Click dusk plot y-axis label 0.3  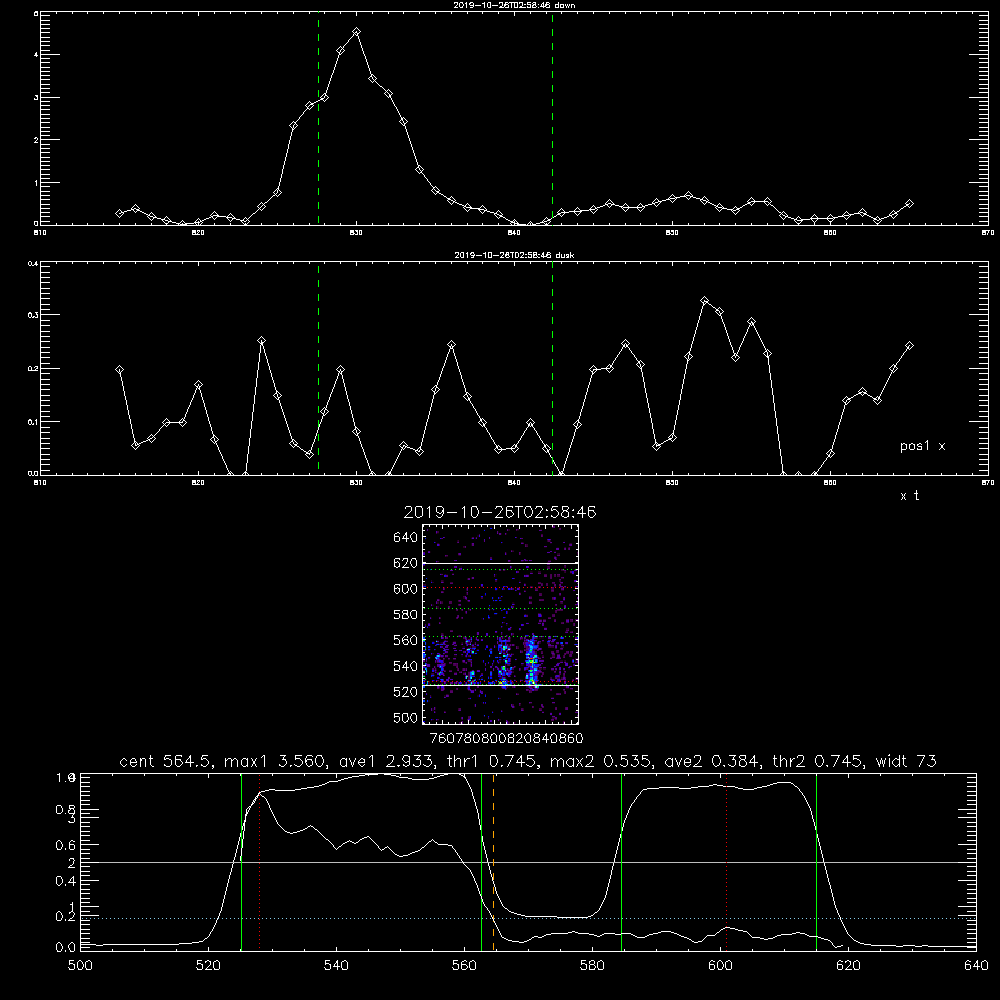33,315
